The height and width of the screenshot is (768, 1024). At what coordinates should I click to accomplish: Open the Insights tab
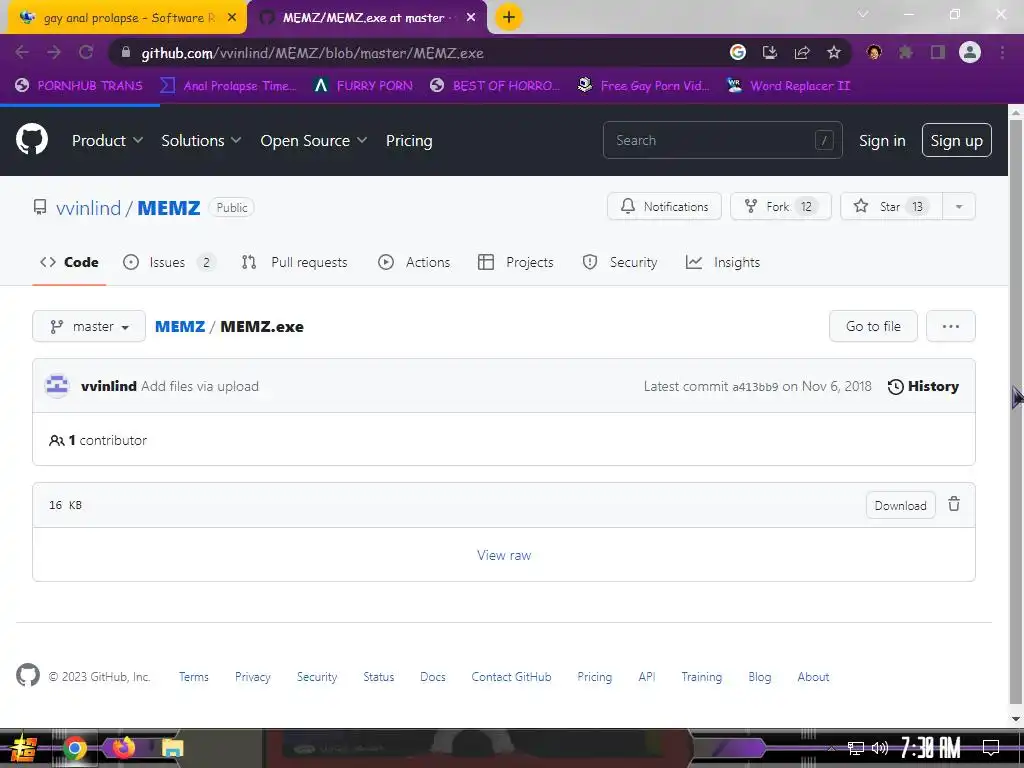click(723, 262)
